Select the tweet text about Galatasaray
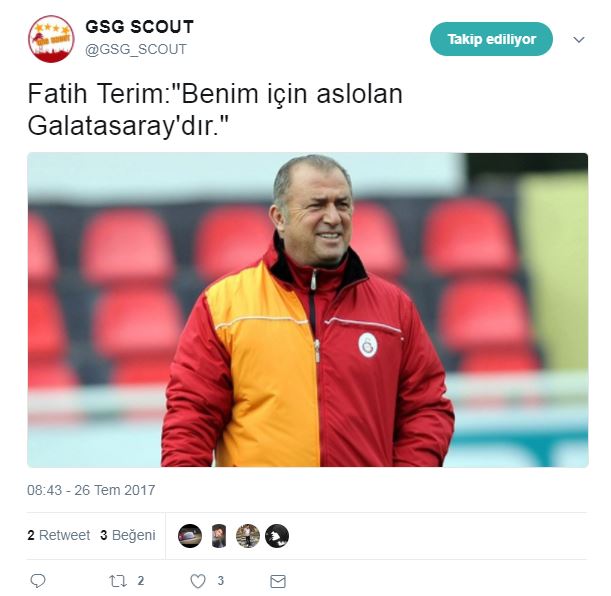Viewport: 611px width, 596px height. click(215, 110)
